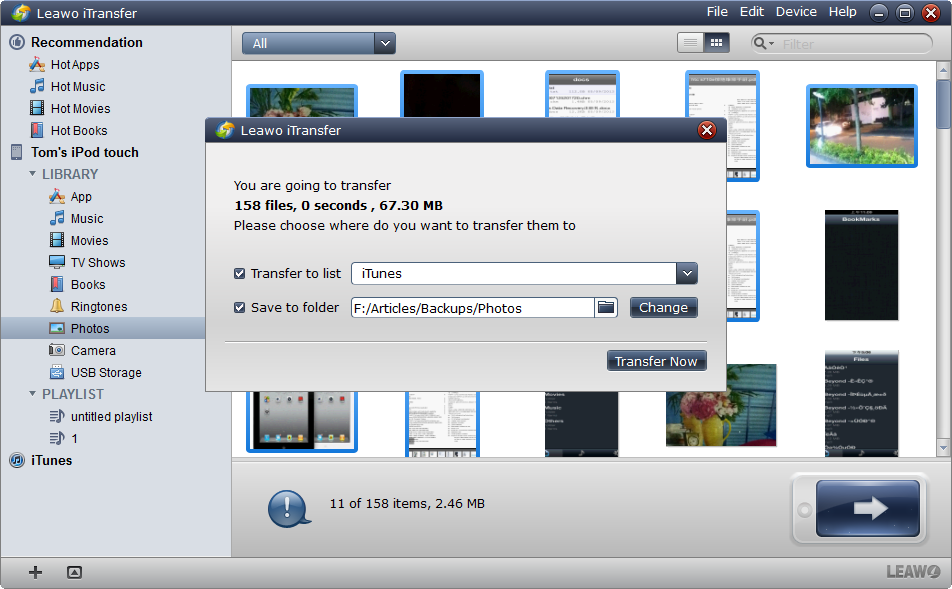Select the iPad home screens thumbnail

(302, 421)
